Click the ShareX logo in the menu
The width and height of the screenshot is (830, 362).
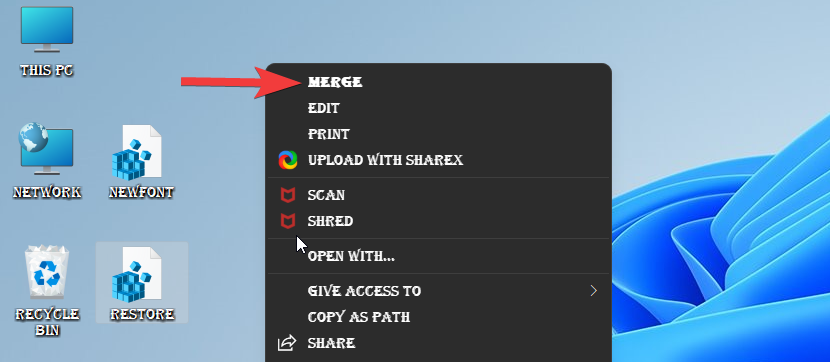(287, 160)
